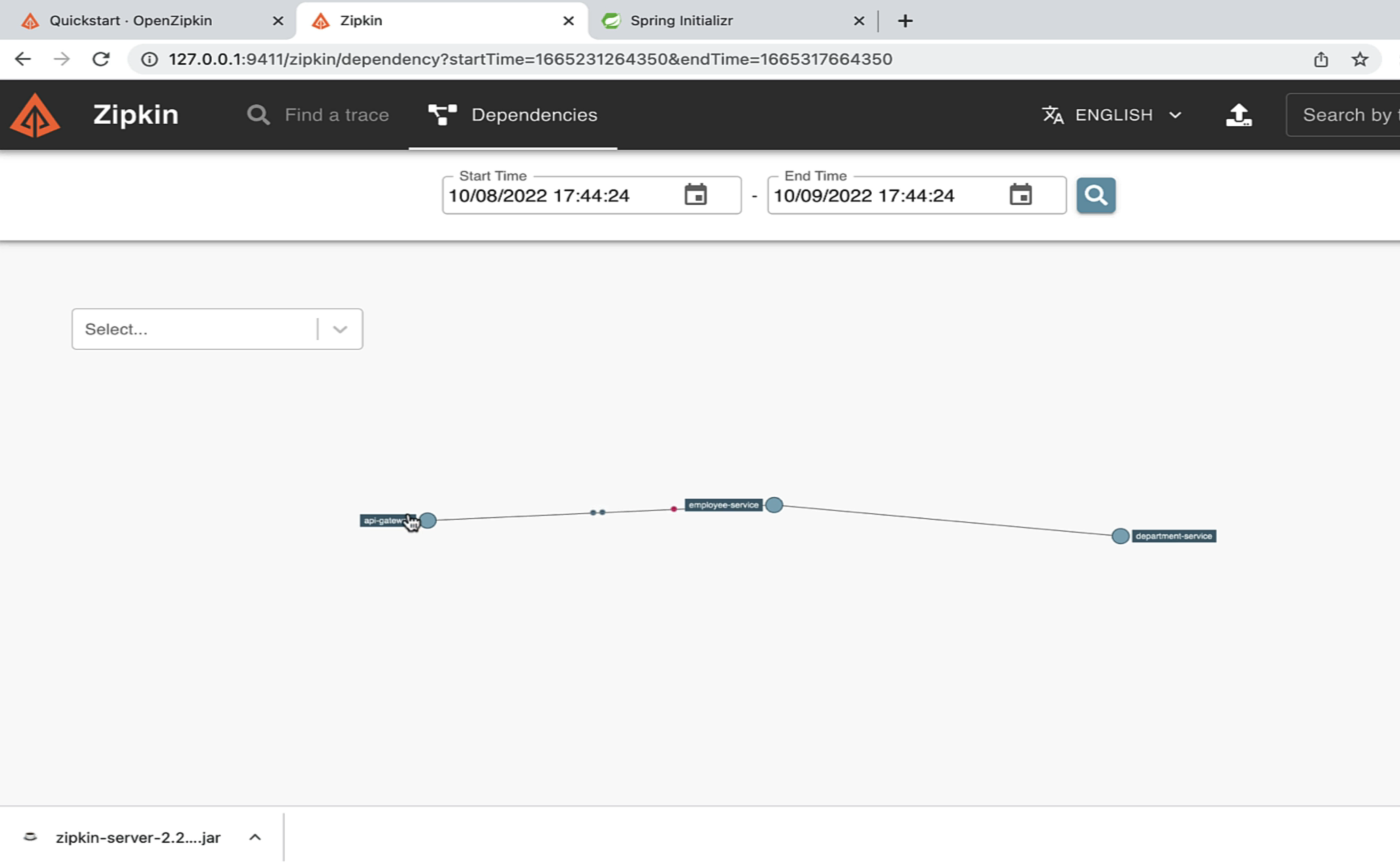Expand zipkin-server jar download options
Screen dimensions: 1400x865
[x=255, y=837]
